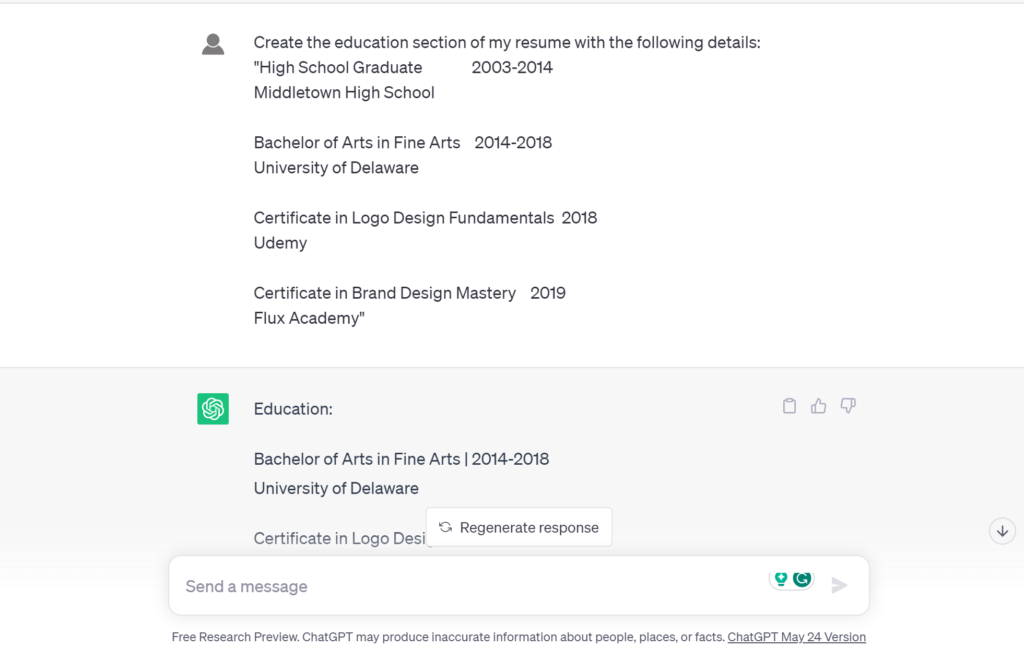Open the Grammarly icon in message box
This screenshot has width=1024, height=659.
tap(802, 579)
